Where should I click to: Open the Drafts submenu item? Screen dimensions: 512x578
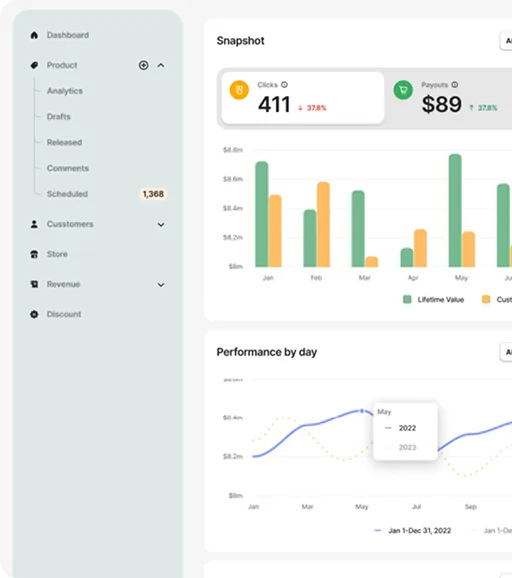pyautogui.click(x=59, y=117)
